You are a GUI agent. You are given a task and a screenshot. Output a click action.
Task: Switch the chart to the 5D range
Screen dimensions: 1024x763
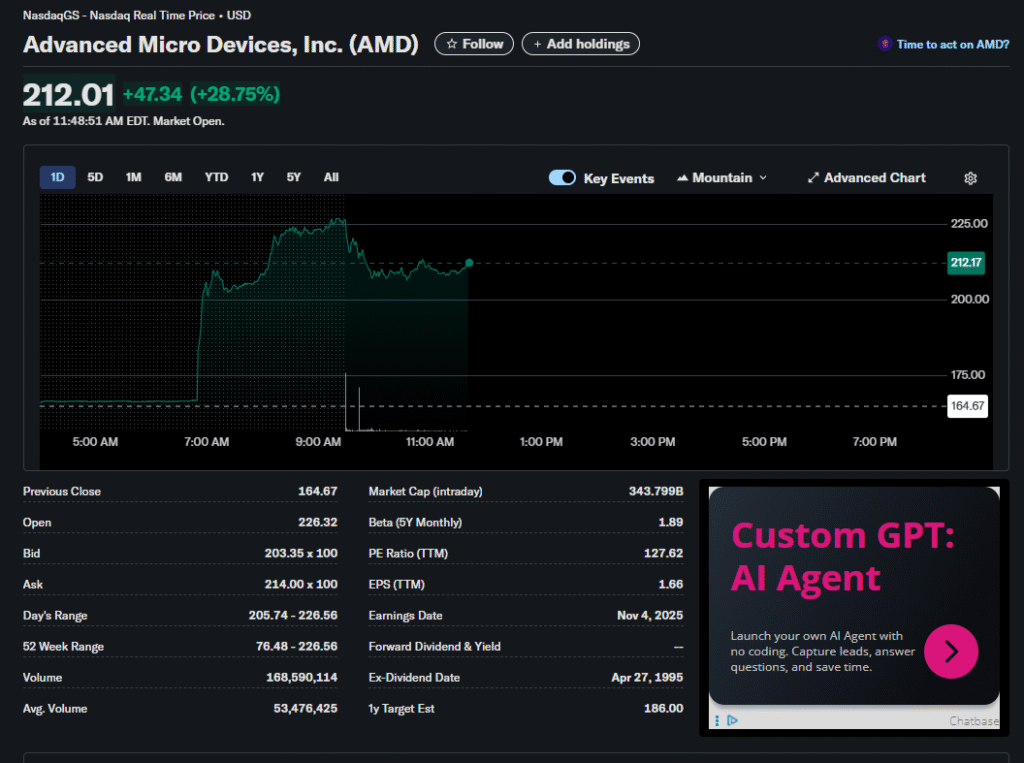(x=95, y=177)
